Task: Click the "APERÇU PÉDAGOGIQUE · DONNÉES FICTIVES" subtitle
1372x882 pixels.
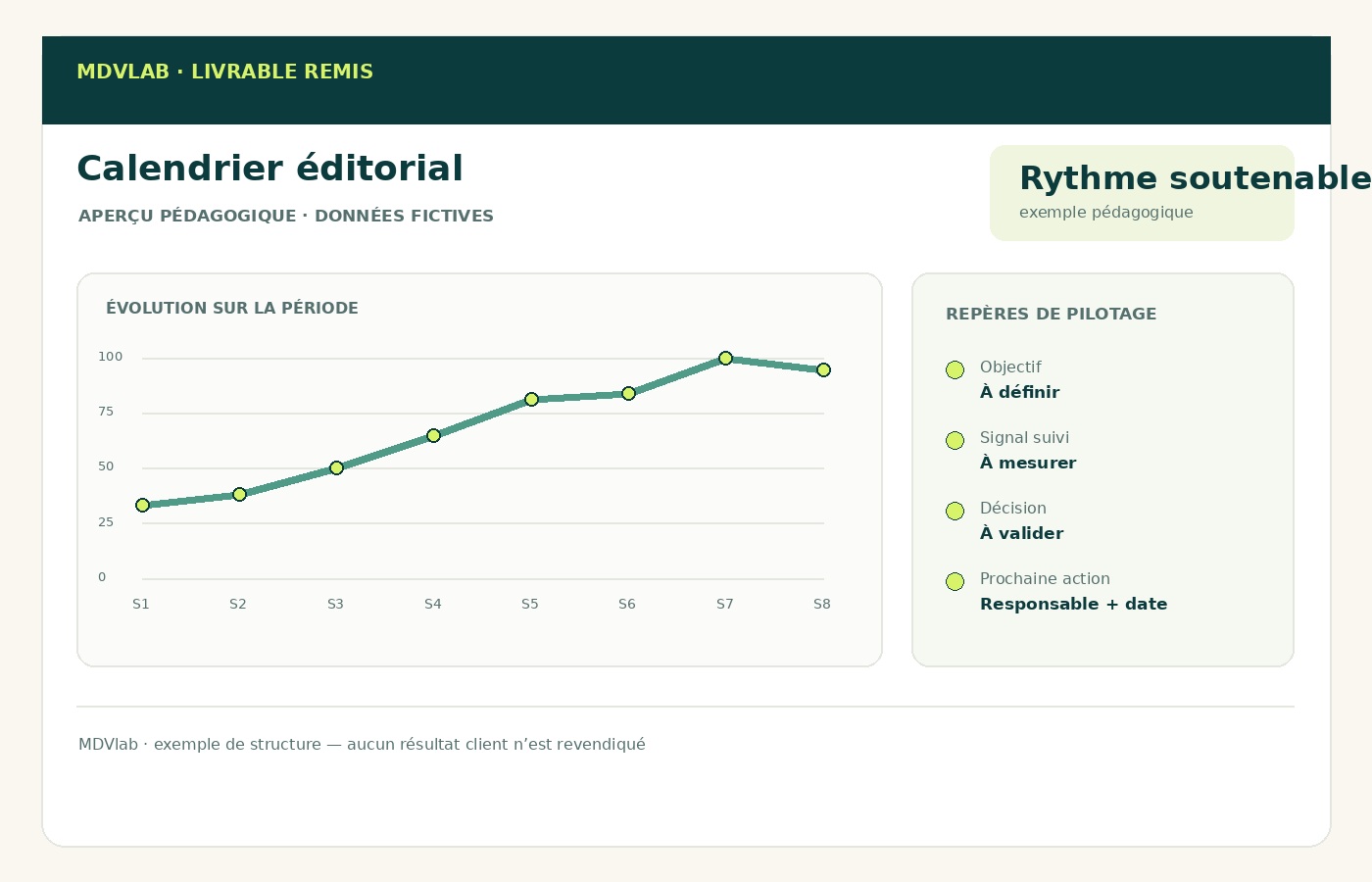Action: click(x=286, y=216)
